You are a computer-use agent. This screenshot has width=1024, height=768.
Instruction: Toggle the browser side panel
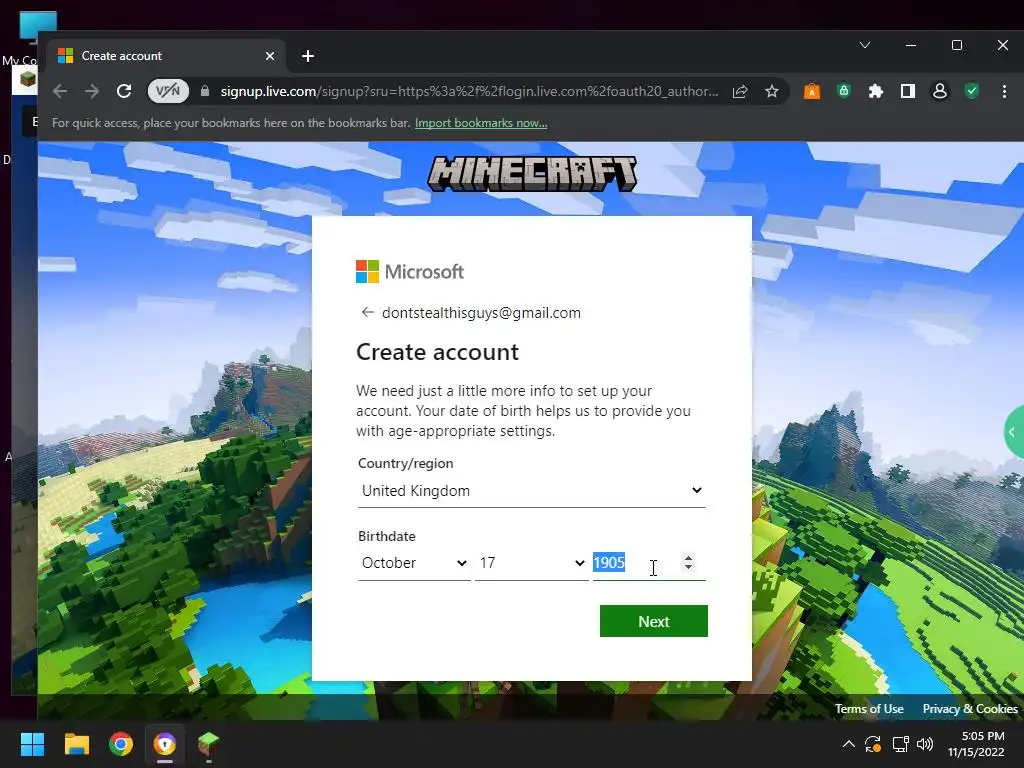[x=908, y=91]
